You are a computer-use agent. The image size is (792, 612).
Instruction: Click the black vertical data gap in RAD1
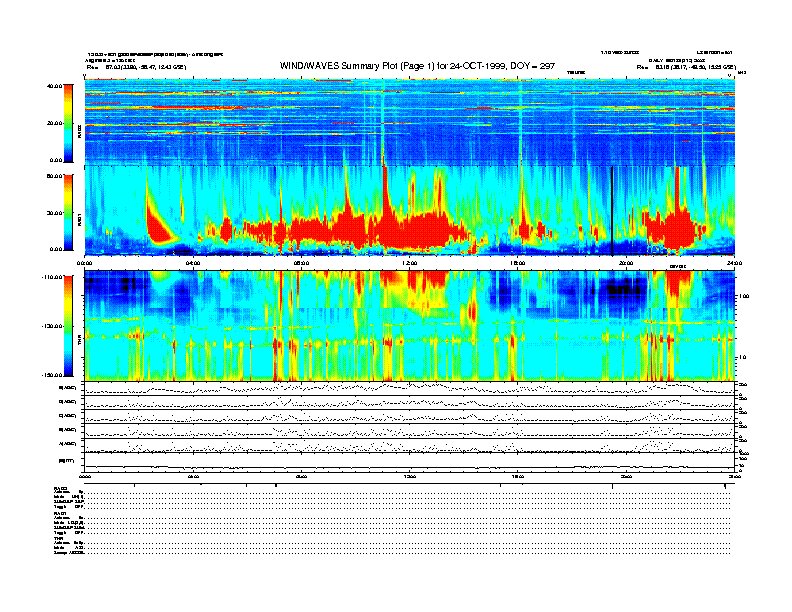tap(612, 211)
